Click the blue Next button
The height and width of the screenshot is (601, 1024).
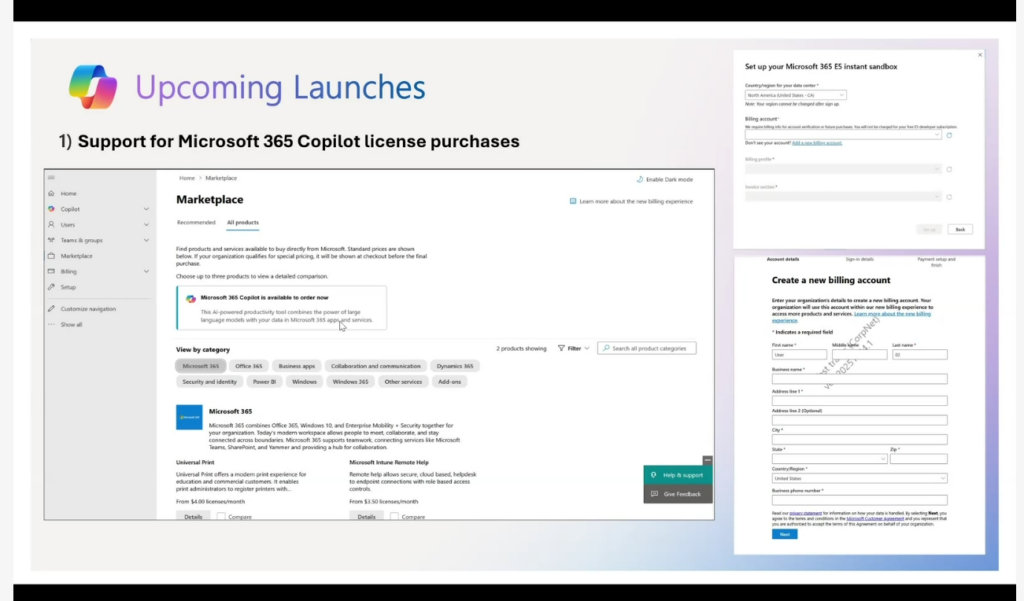pyautogui.click(x=784, y=534)
